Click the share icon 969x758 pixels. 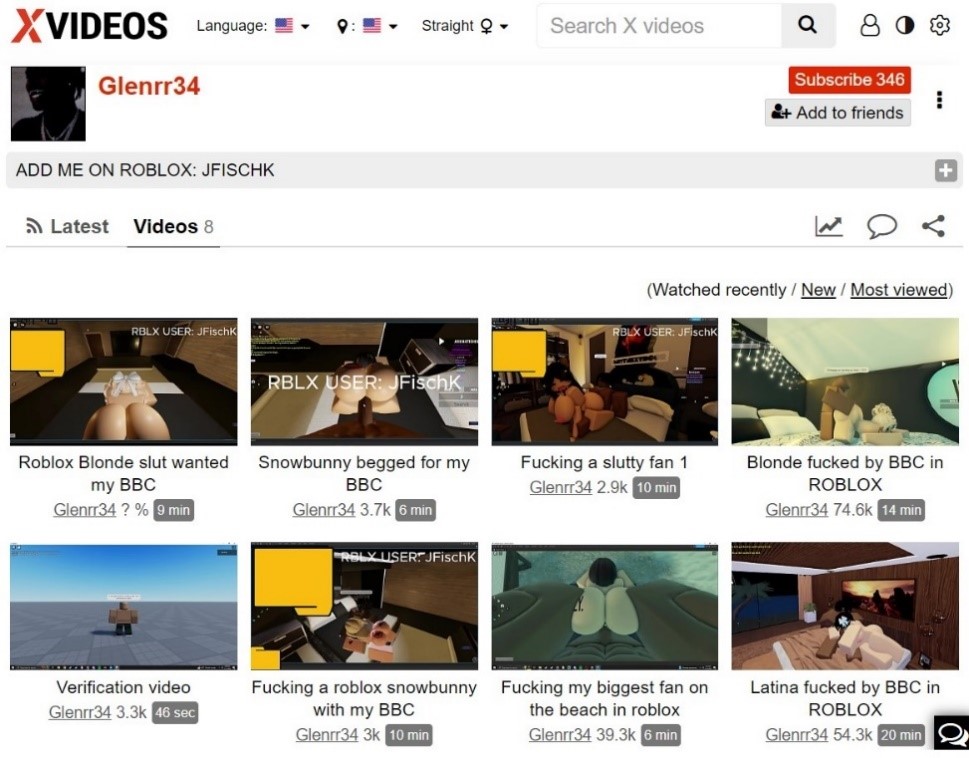click(934, 226)
